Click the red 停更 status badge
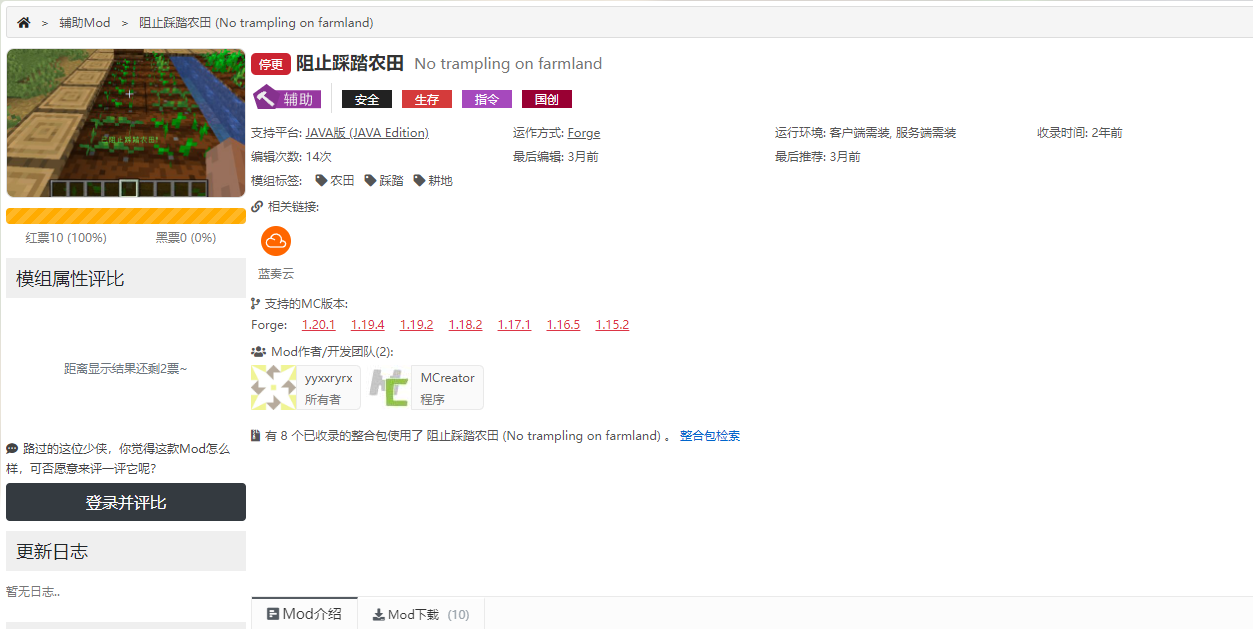This screenshot has height=629, width=1253. coord(271,64)
